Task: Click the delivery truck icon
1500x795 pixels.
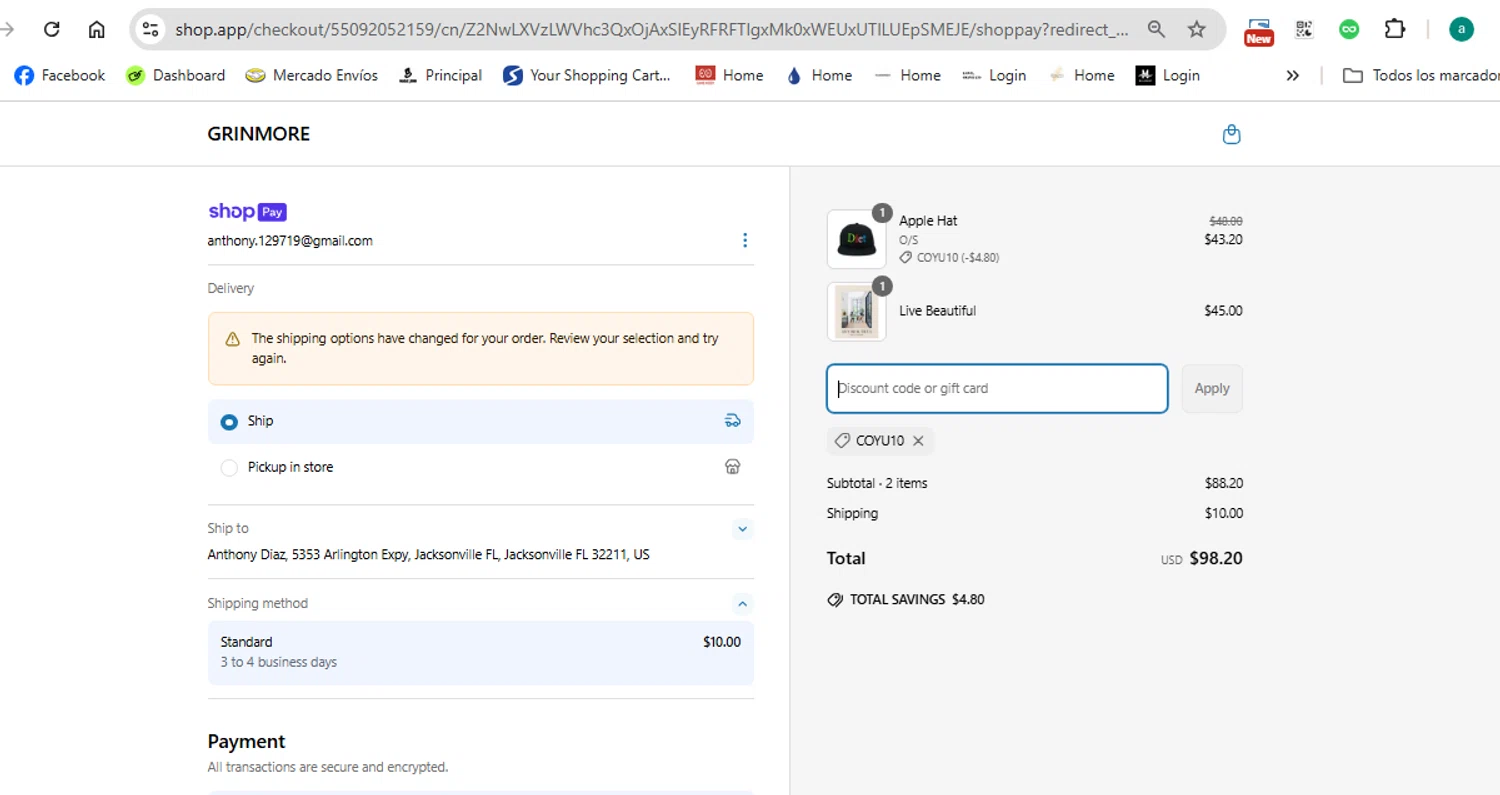Action: (x=732, y=421)
